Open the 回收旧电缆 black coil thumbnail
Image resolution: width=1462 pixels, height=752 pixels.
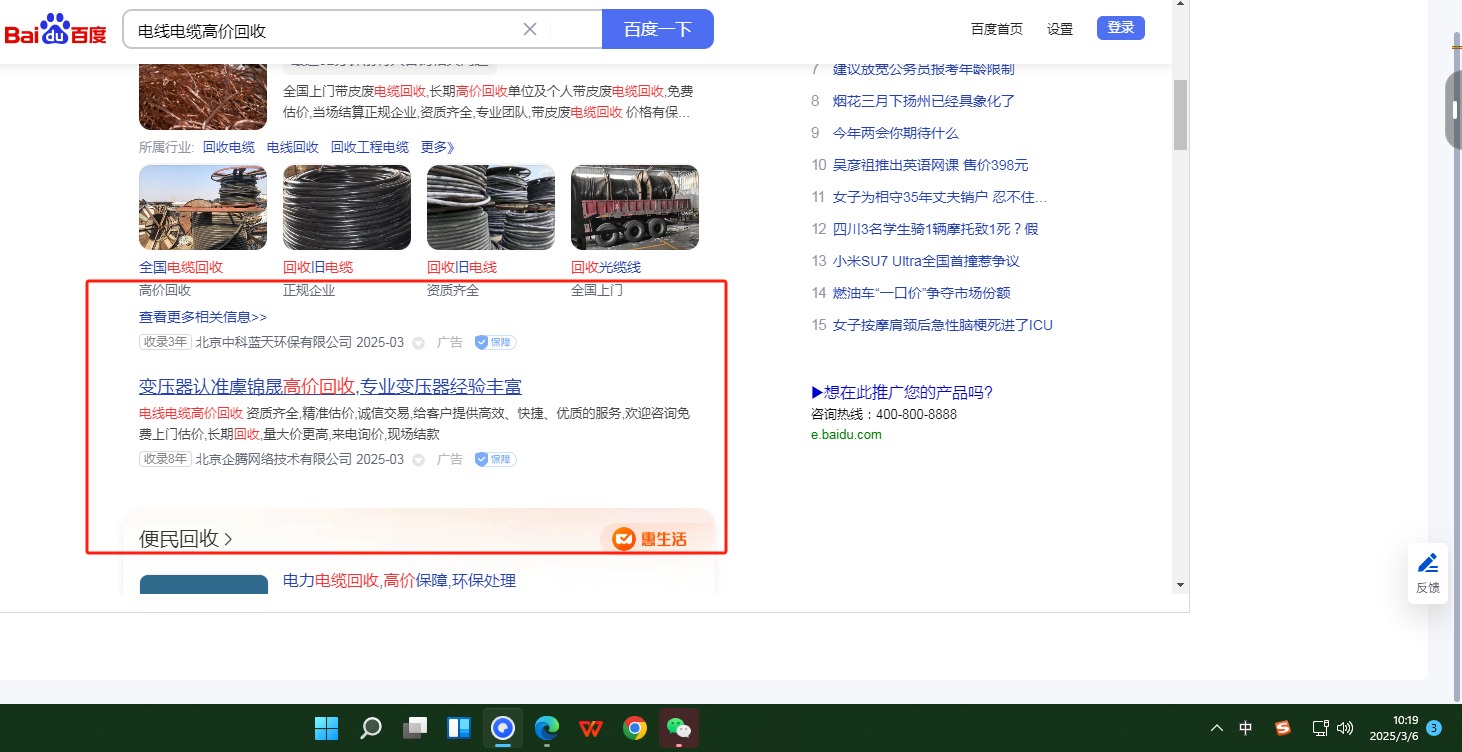(x=347, y=207)
